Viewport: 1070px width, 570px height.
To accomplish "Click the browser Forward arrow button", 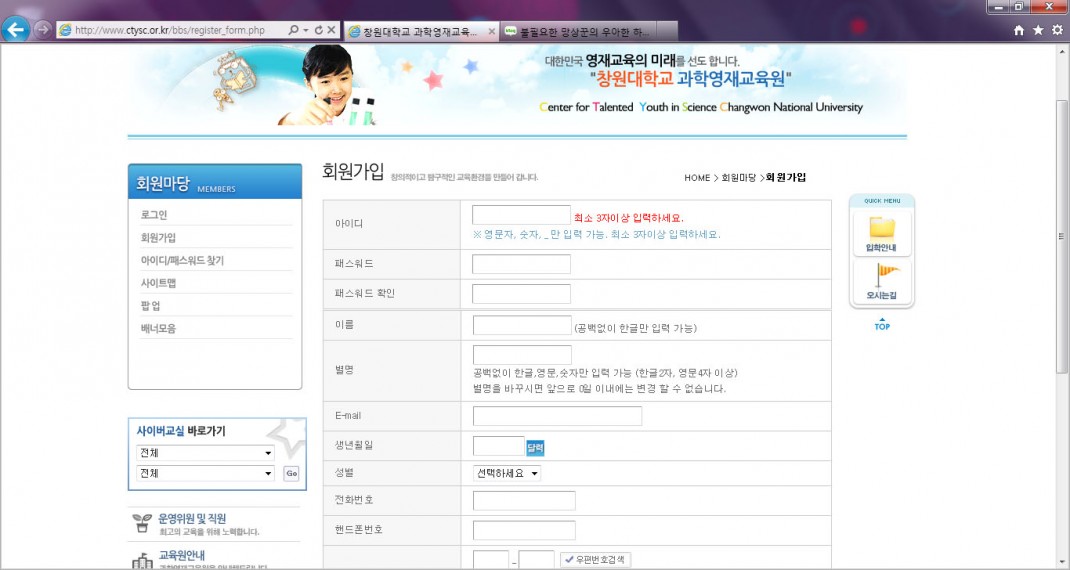I will pyautogui.click(x=42, y=29).
